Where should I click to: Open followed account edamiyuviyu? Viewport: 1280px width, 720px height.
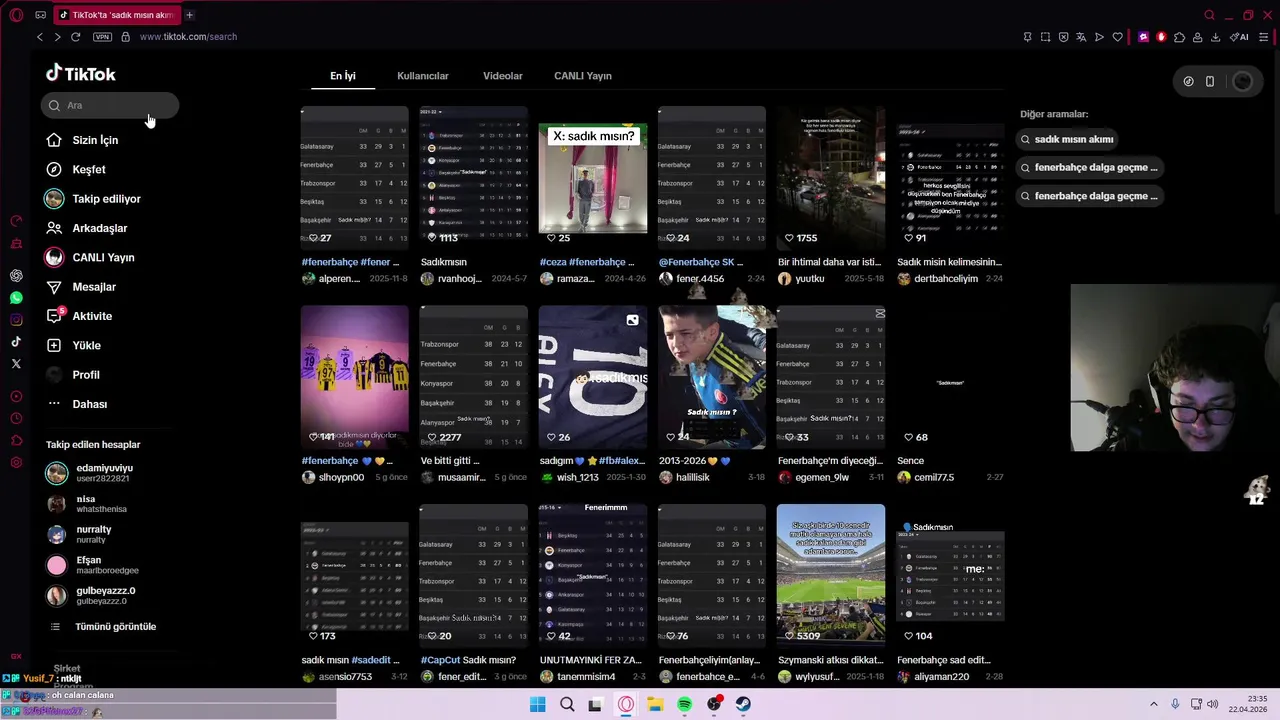tap(90, 473)
